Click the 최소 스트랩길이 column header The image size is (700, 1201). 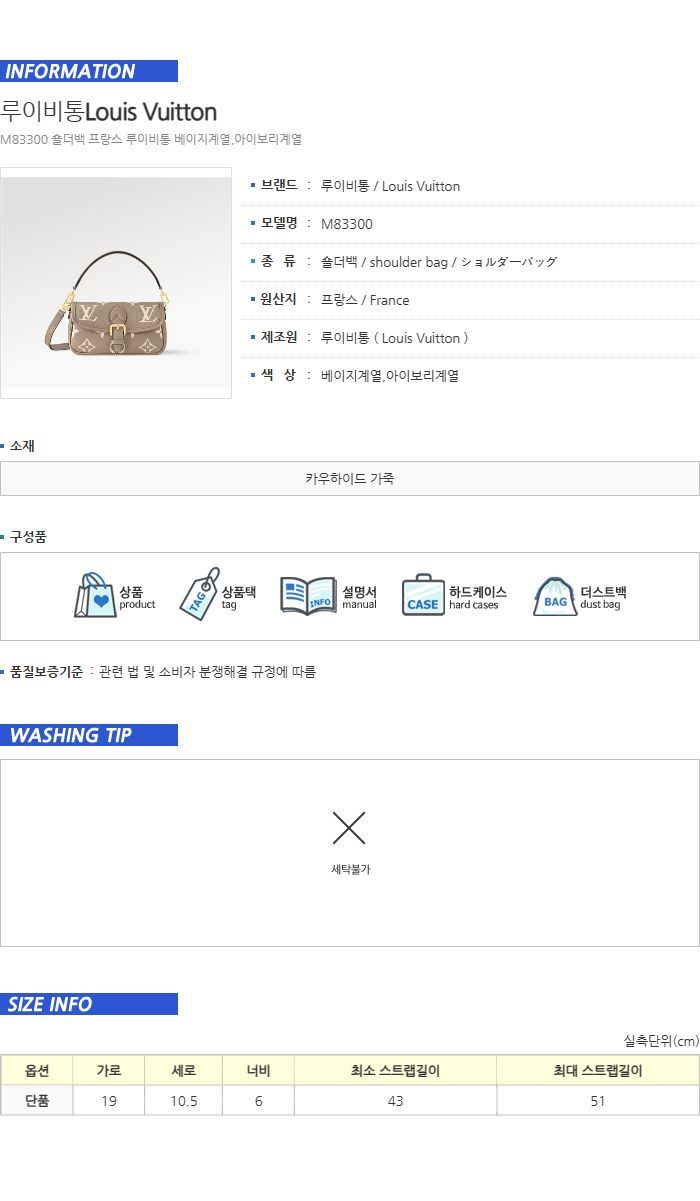coord(395,1070)
